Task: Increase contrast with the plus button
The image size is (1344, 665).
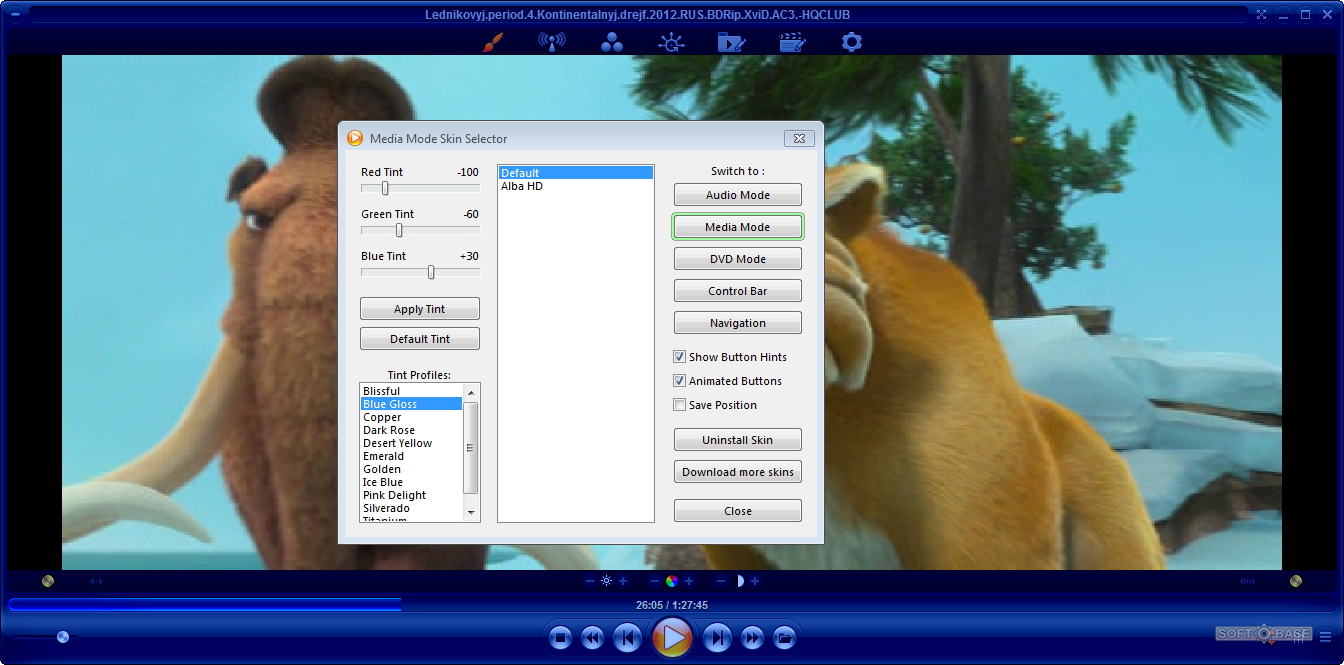Action: (755, 581)
